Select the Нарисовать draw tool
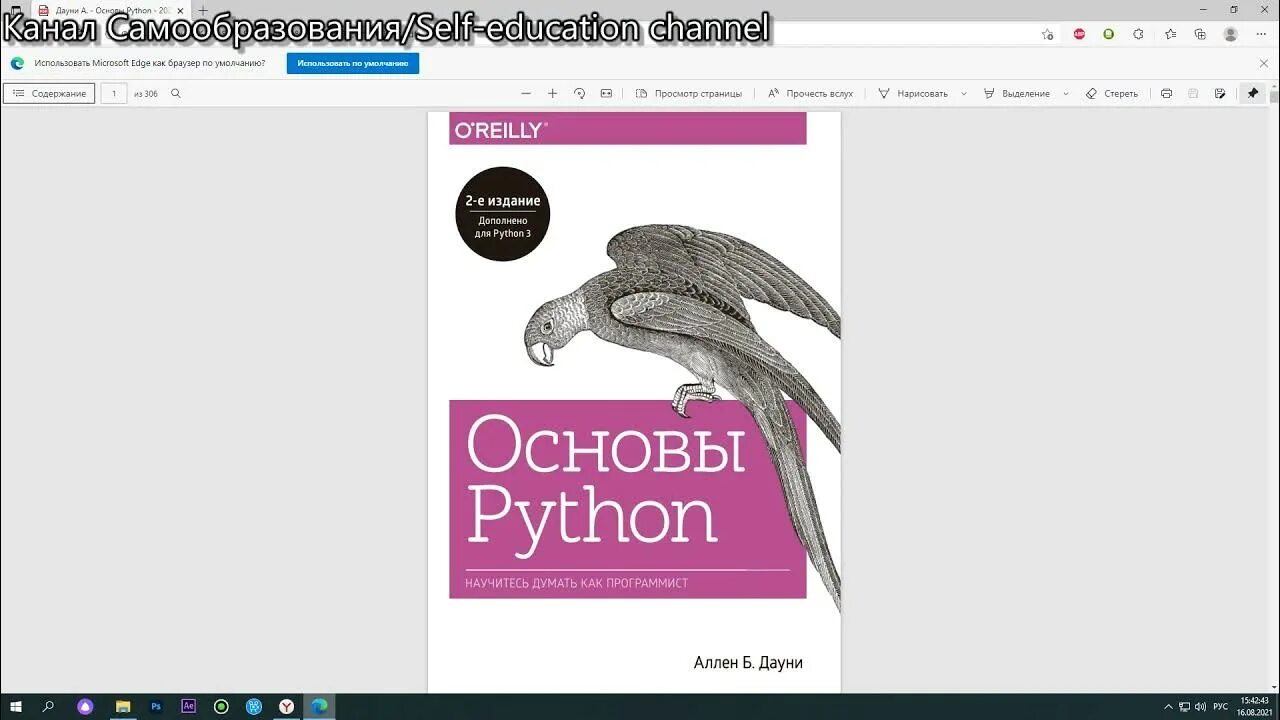Viewport: 1280px width, 720px height. pos(913,93)
